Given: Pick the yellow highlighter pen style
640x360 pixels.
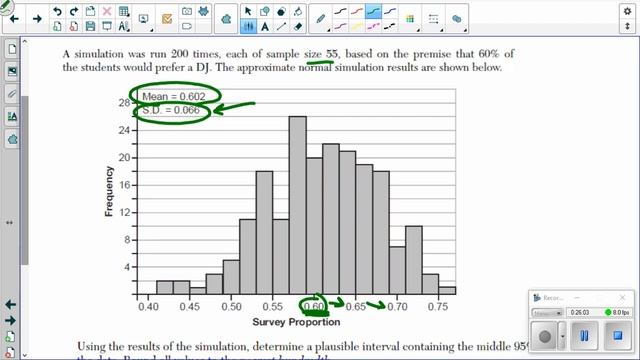Looking at the screenshot, I should pyautogui.click(x=357, y=27).
